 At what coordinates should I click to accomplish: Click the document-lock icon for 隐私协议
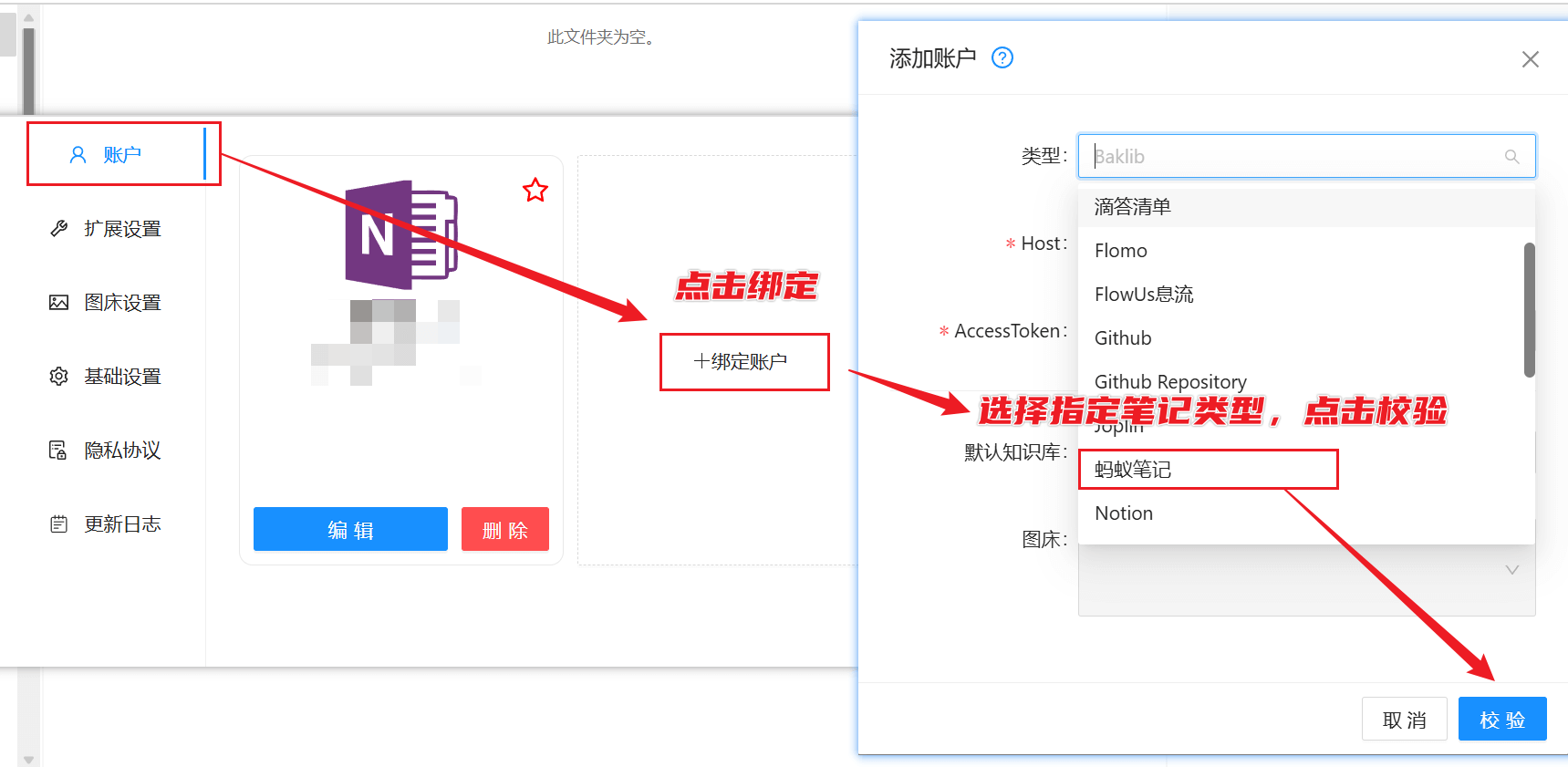[x=58, y=450]
